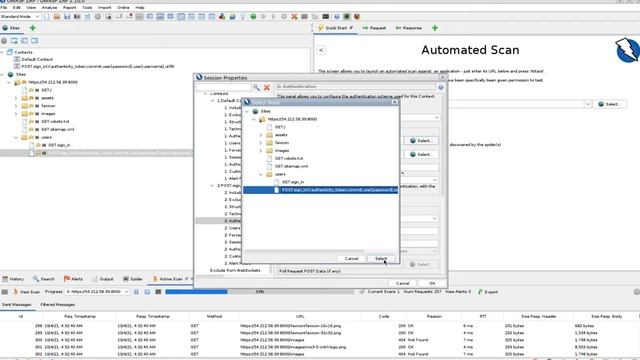Click the ZAP lightning logo icon
The image size is (640, 360).
point(627,50)
